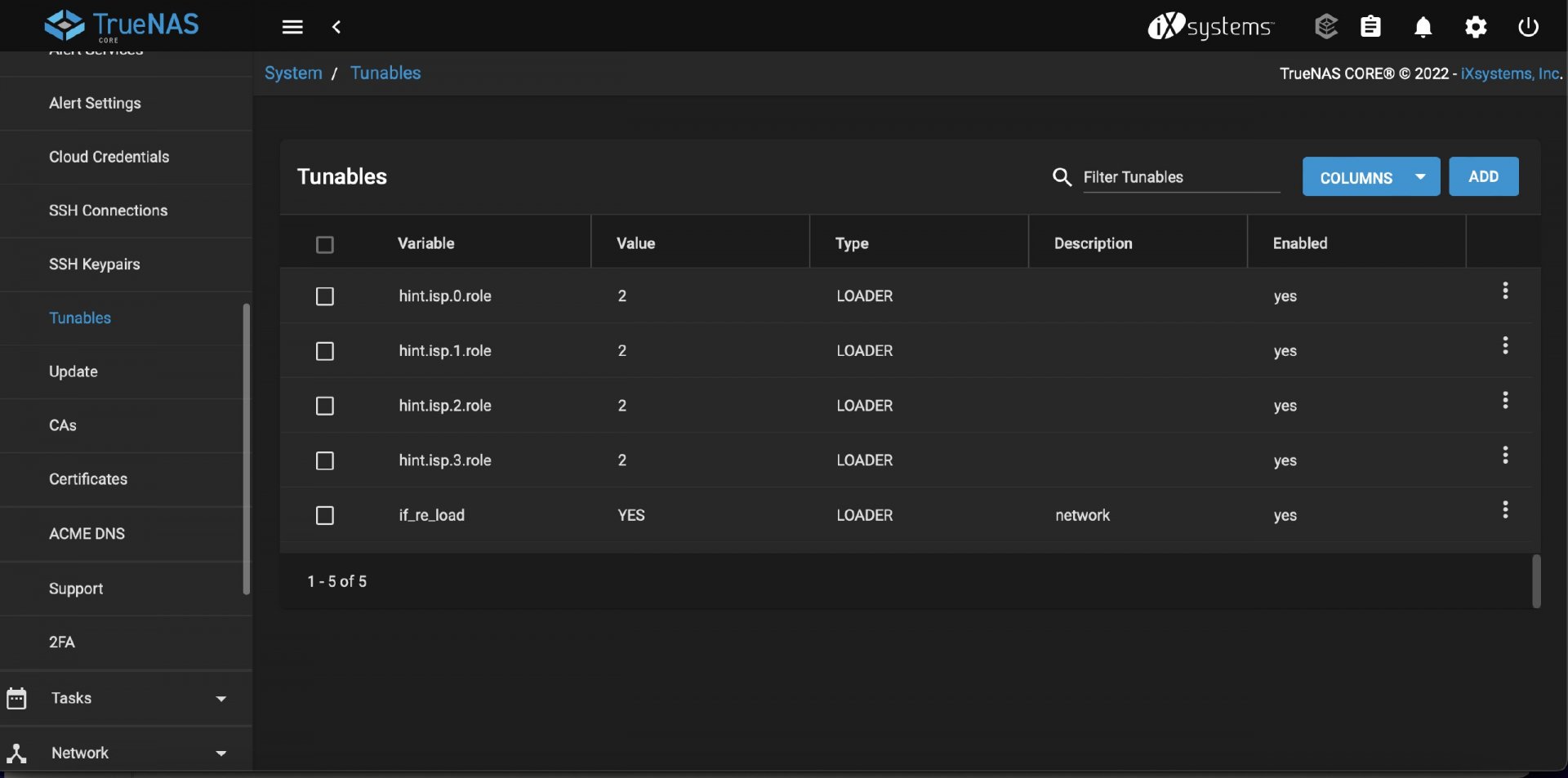
Task: Open the settings gear icon
Action: [1476, 27]
